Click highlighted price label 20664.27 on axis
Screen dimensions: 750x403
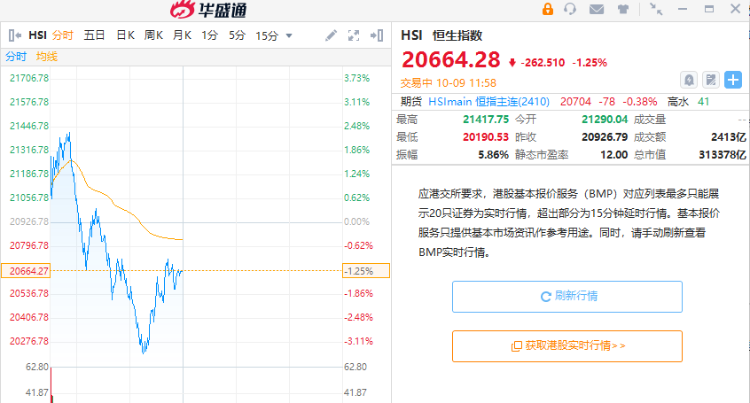pos(26,271)
